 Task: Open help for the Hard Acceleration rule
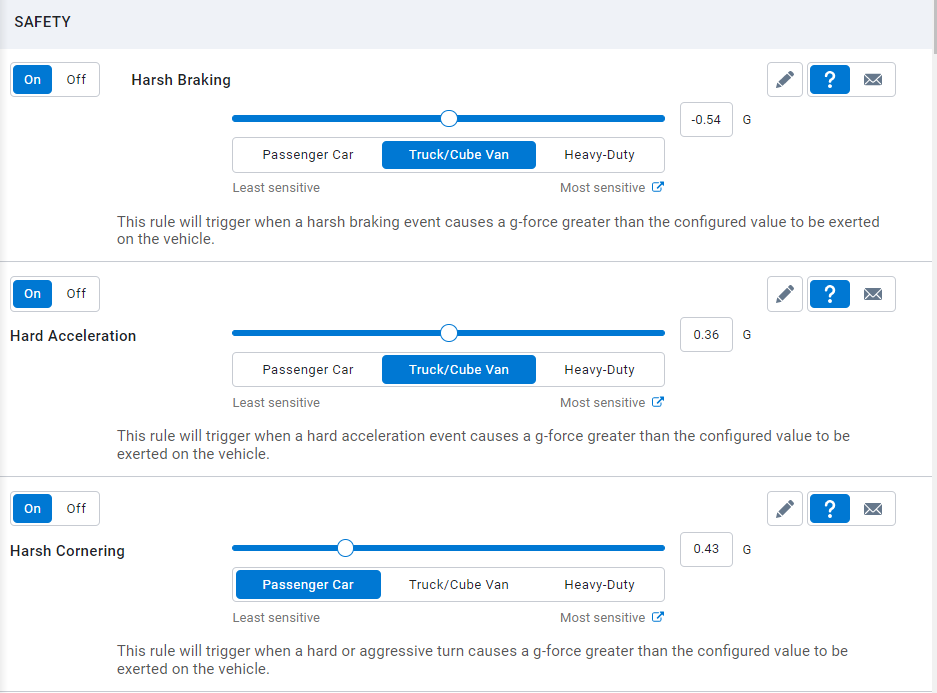[x=829, y=293]
